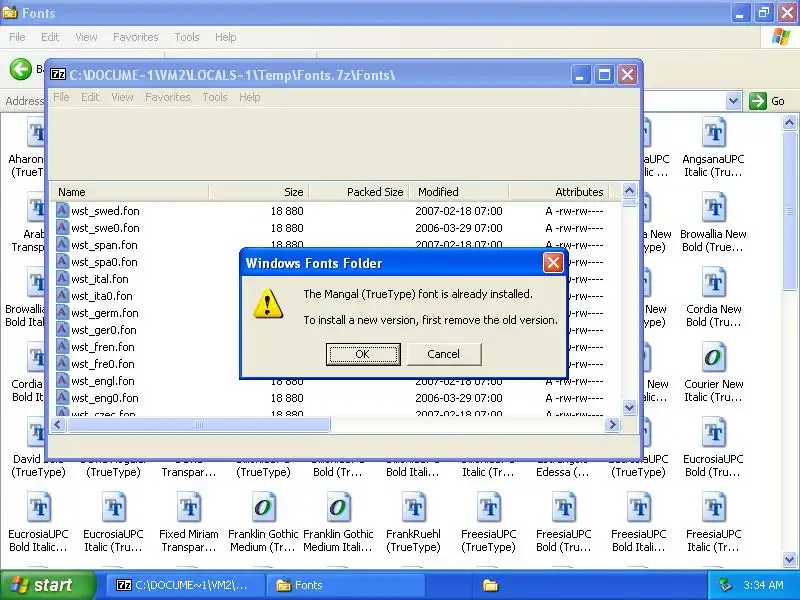The image size is (800, 600).
Task: Sort 7-Zip list by Size column
Action: (259, 192)
